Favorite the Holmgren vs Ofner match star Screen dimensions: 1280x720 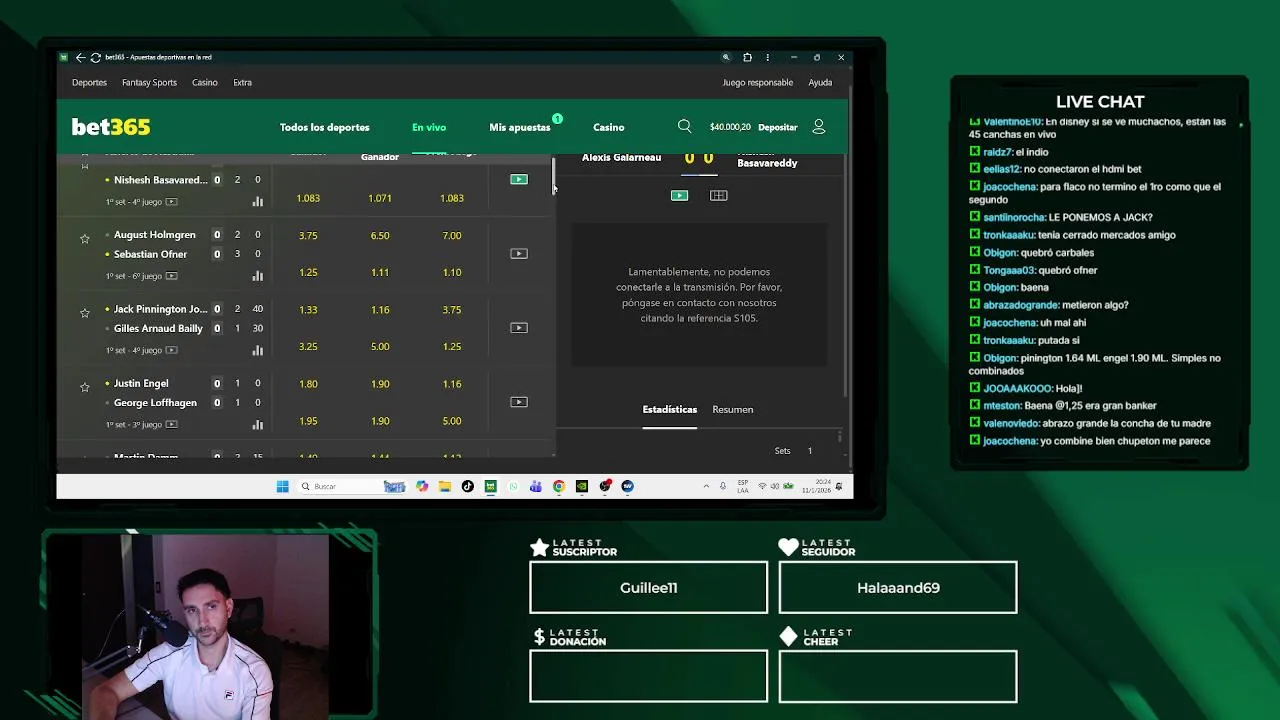(84, 238)
